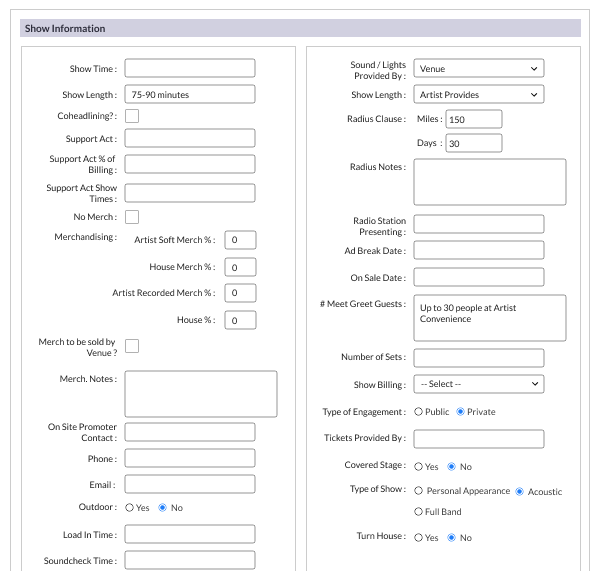Select Yes for Covered Stage
The width and height of the screenshot is (600, 571).
pyautogui.click(x=418, y=467)
